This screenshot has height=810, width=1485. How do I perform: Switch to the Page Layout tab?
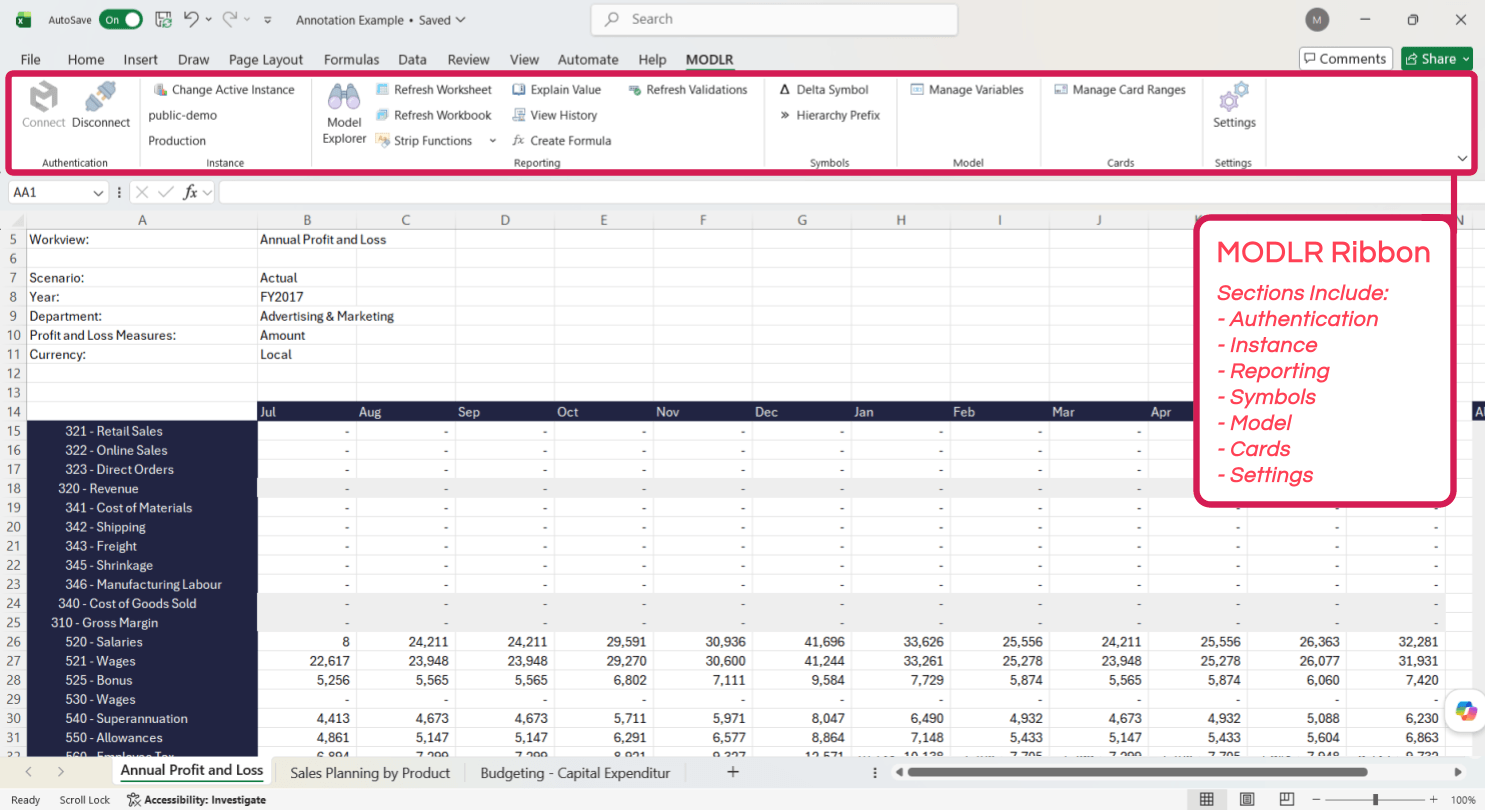[266, 59]
